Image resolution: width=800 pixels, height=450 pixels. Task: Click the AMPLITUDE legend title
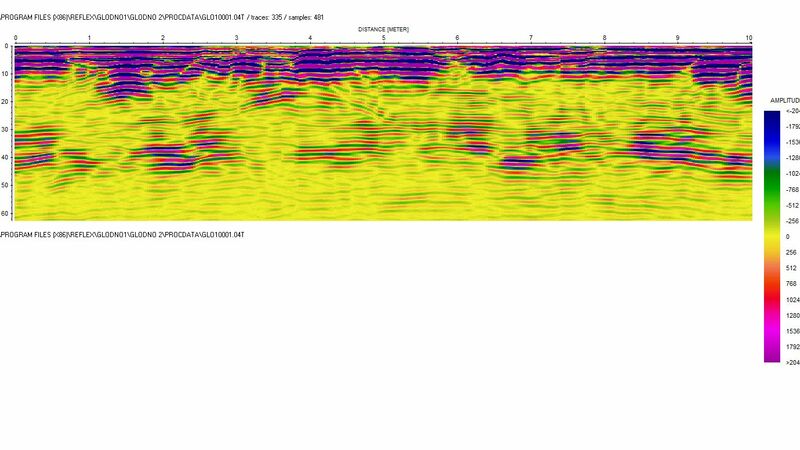point(783,102)
